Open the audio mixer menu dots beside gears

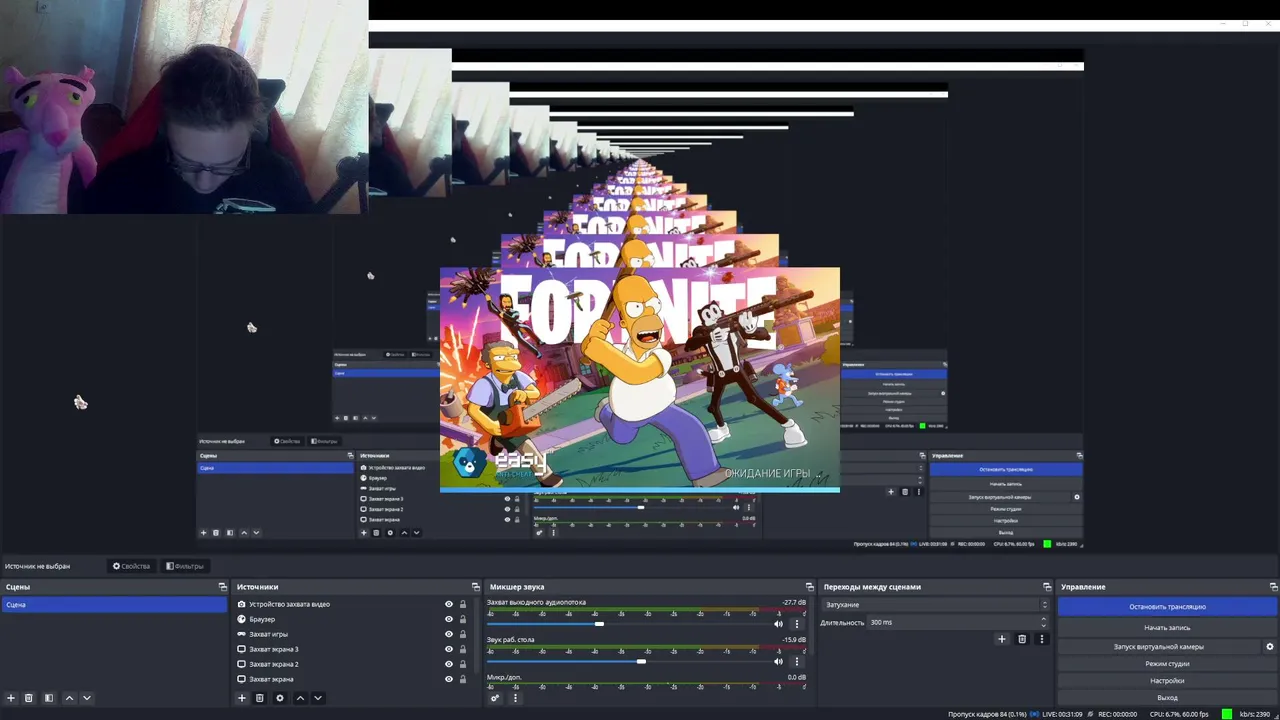coord(516,698)
